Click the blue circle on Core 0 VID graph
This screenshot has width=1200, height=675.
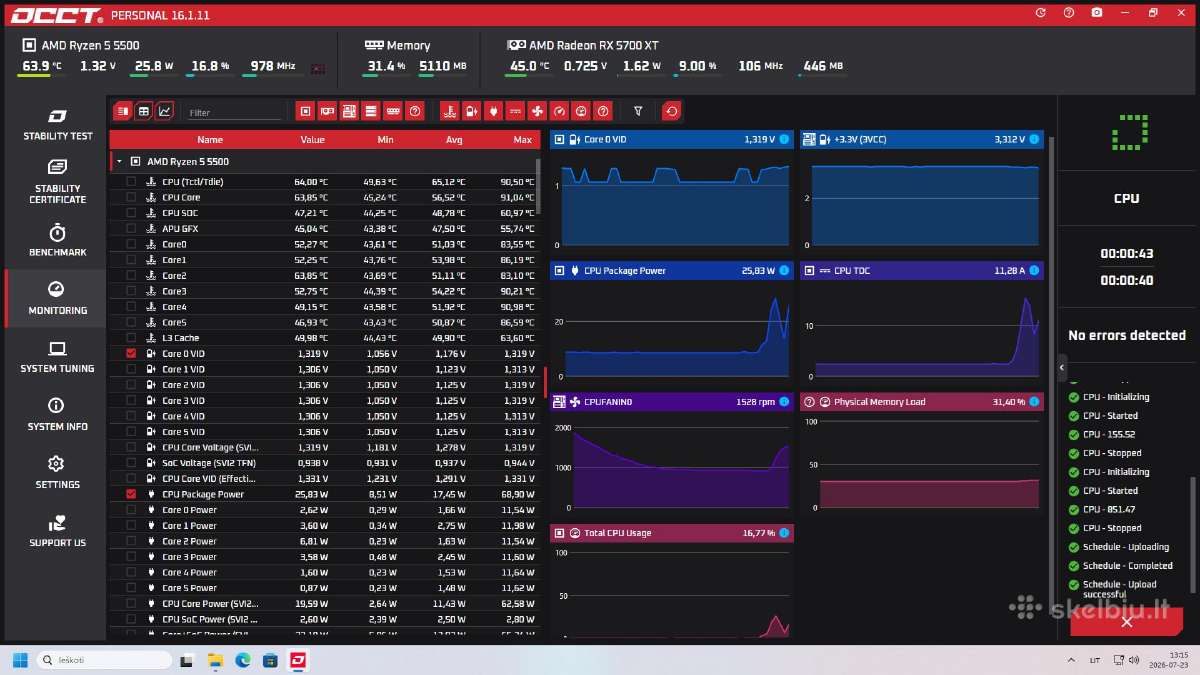tap(784, 139)
